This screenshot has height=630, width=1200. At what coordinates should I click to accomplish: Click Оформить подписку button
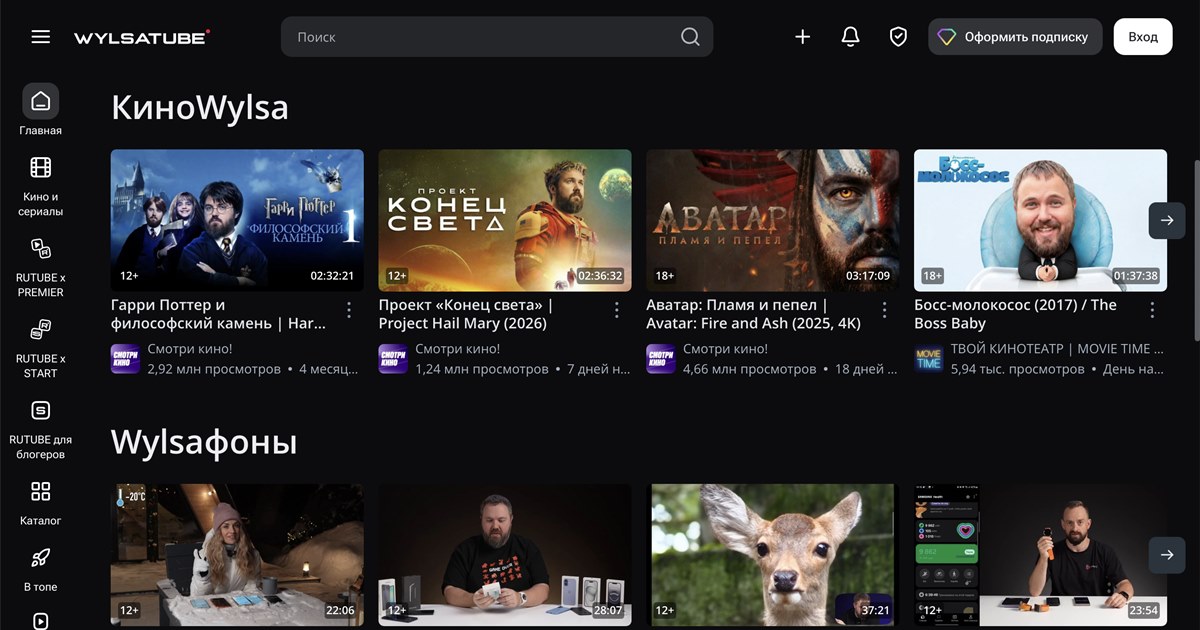coord(1014,37)
